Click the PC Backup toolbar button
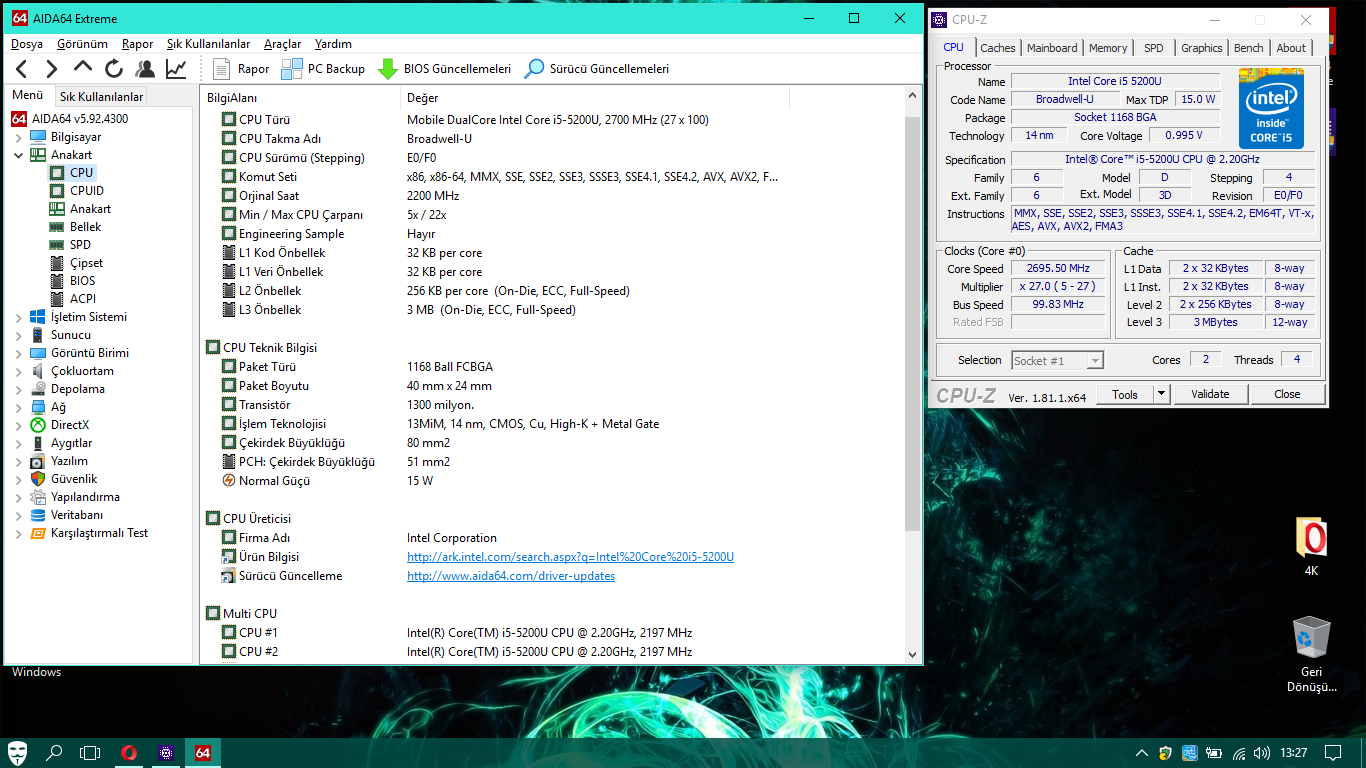Screen dimensions: 1366x768 pyautogui.click(x=323, y=69)
